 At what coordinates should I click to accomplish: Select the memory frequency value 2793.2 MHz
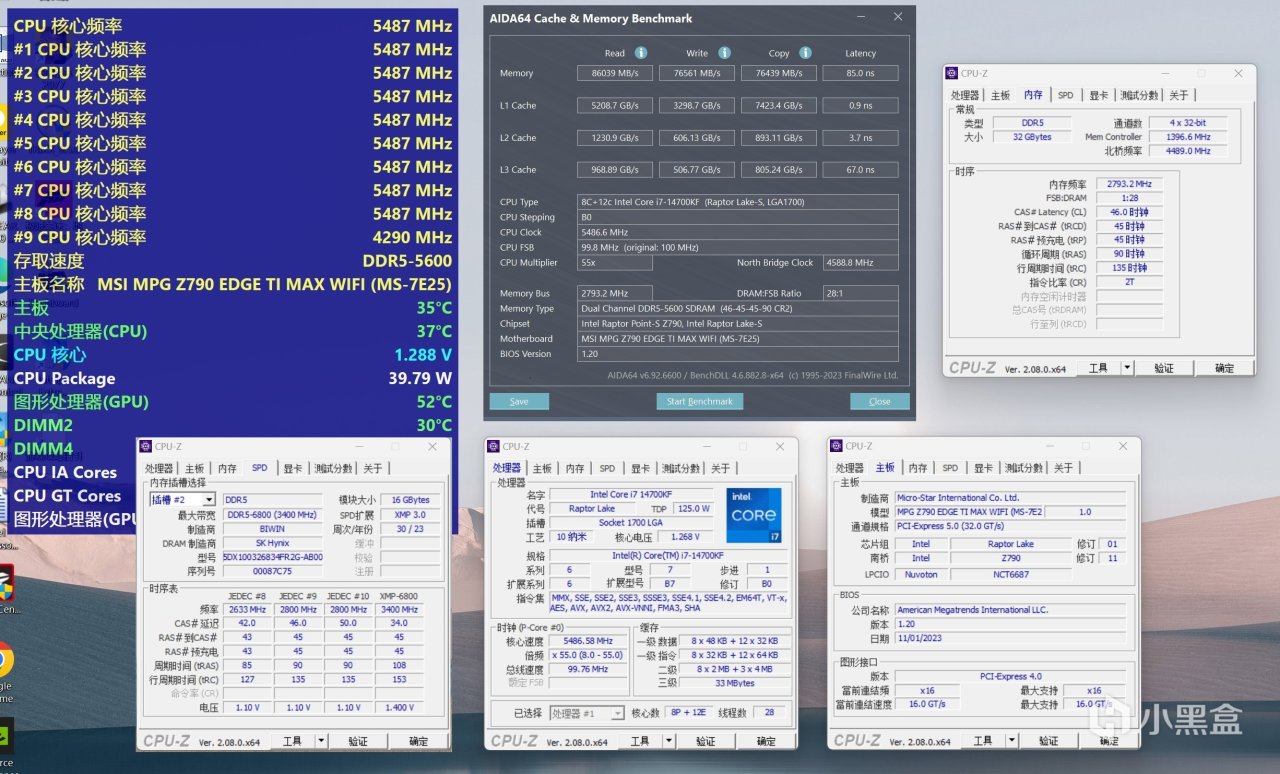[x=1130, y=184]
